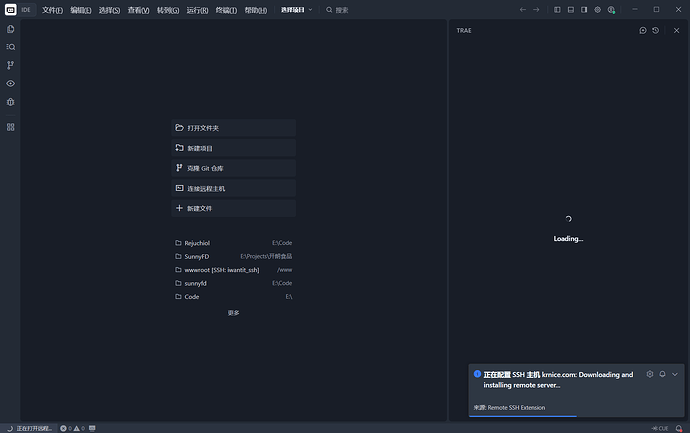This screenshot has height=433, width=690.
Task: Go back with the left arrow
Action: pyautogui.click(x=523, y=10)
